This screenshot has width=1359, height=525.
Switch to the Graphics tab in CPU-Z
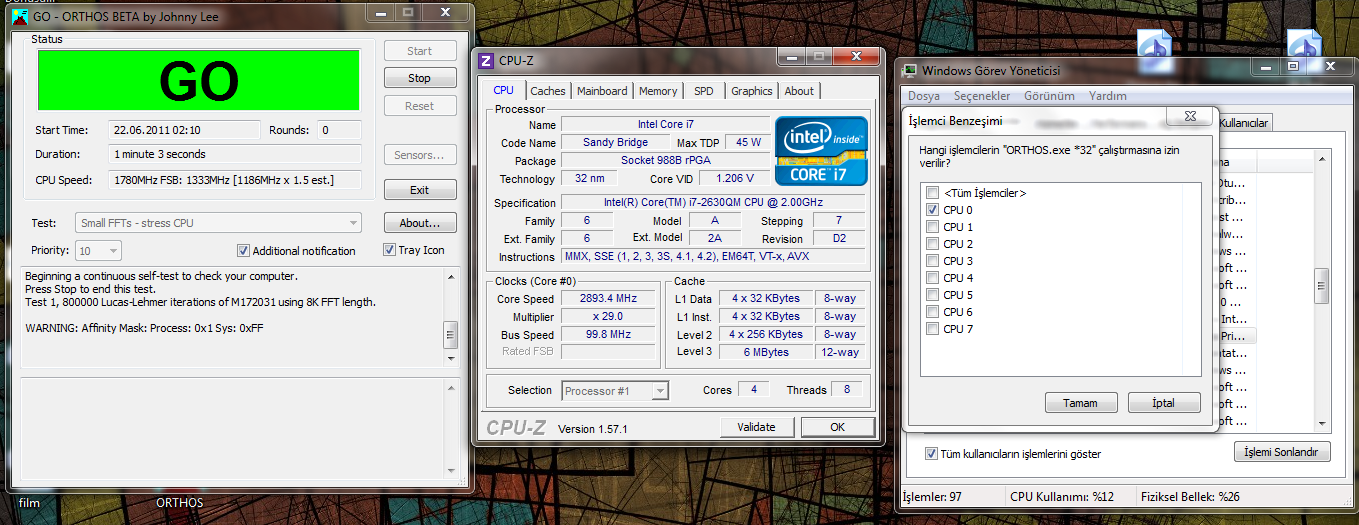point(752,91)
